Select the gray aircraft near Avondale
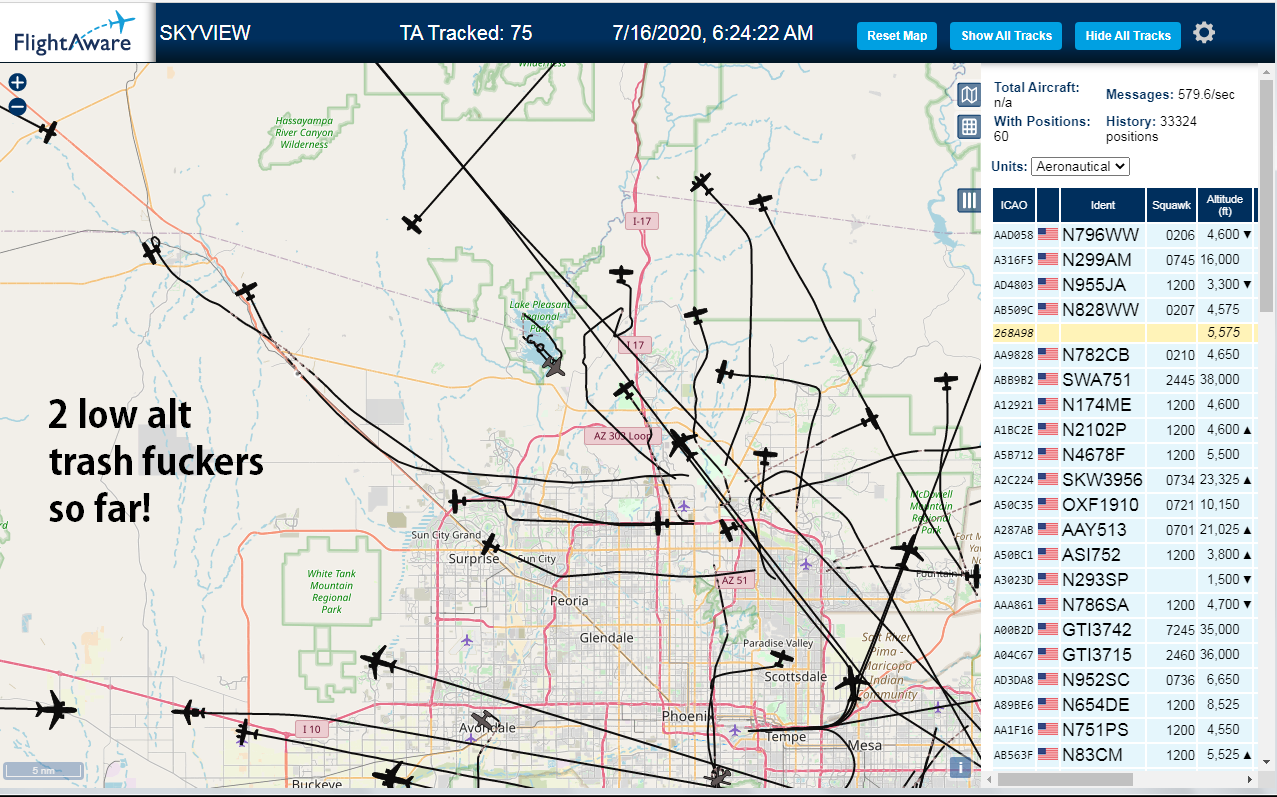 [x=484, y=720]
